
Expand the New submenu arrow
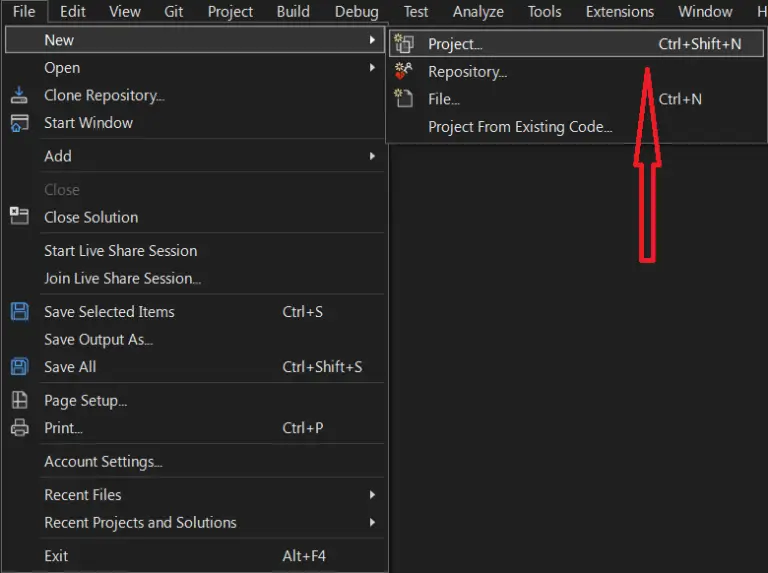point(372,40)
